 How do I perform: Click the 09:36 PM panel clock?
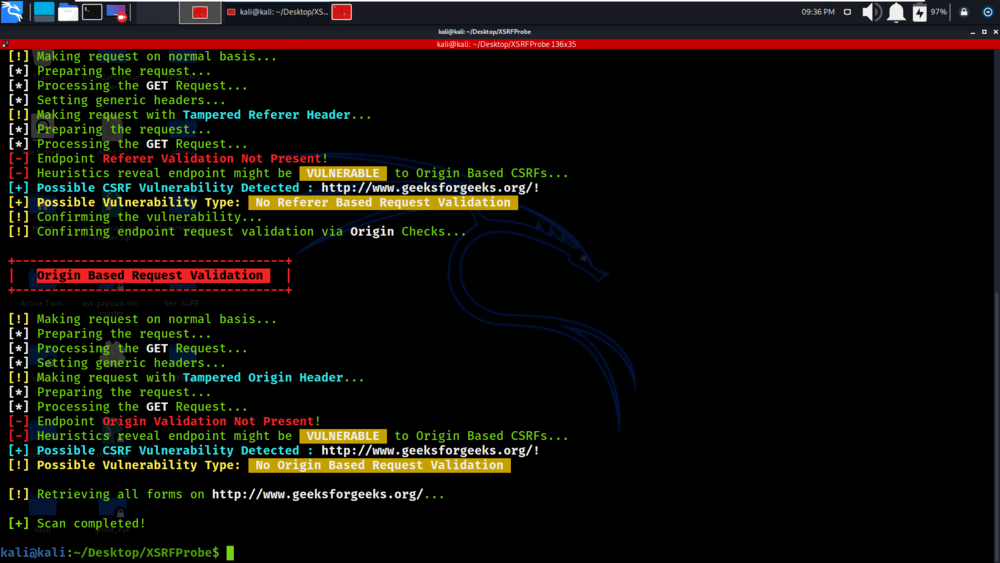click(818, 12)
